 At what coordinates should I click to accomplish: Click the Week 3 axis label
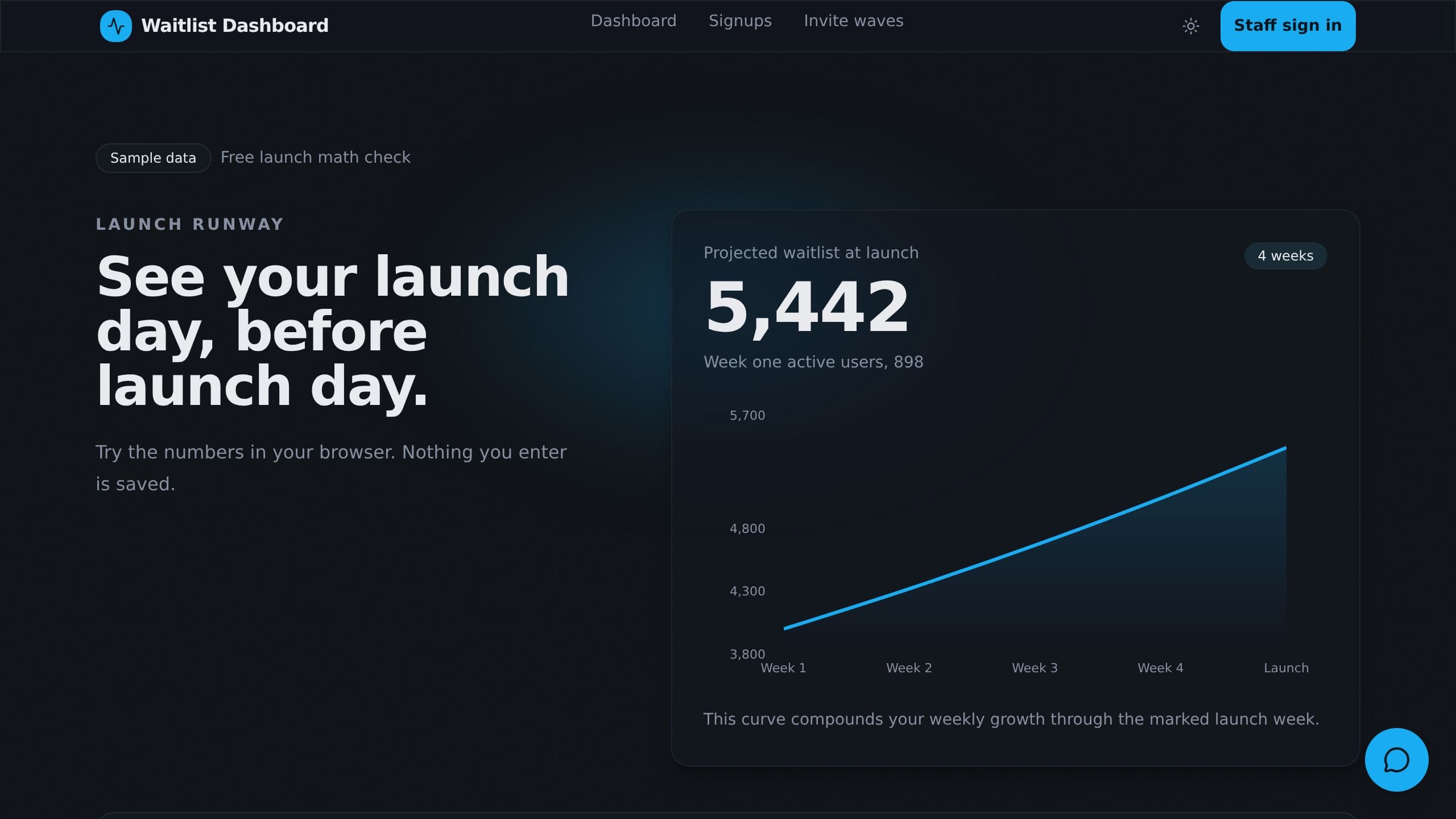pos(1035,668)
